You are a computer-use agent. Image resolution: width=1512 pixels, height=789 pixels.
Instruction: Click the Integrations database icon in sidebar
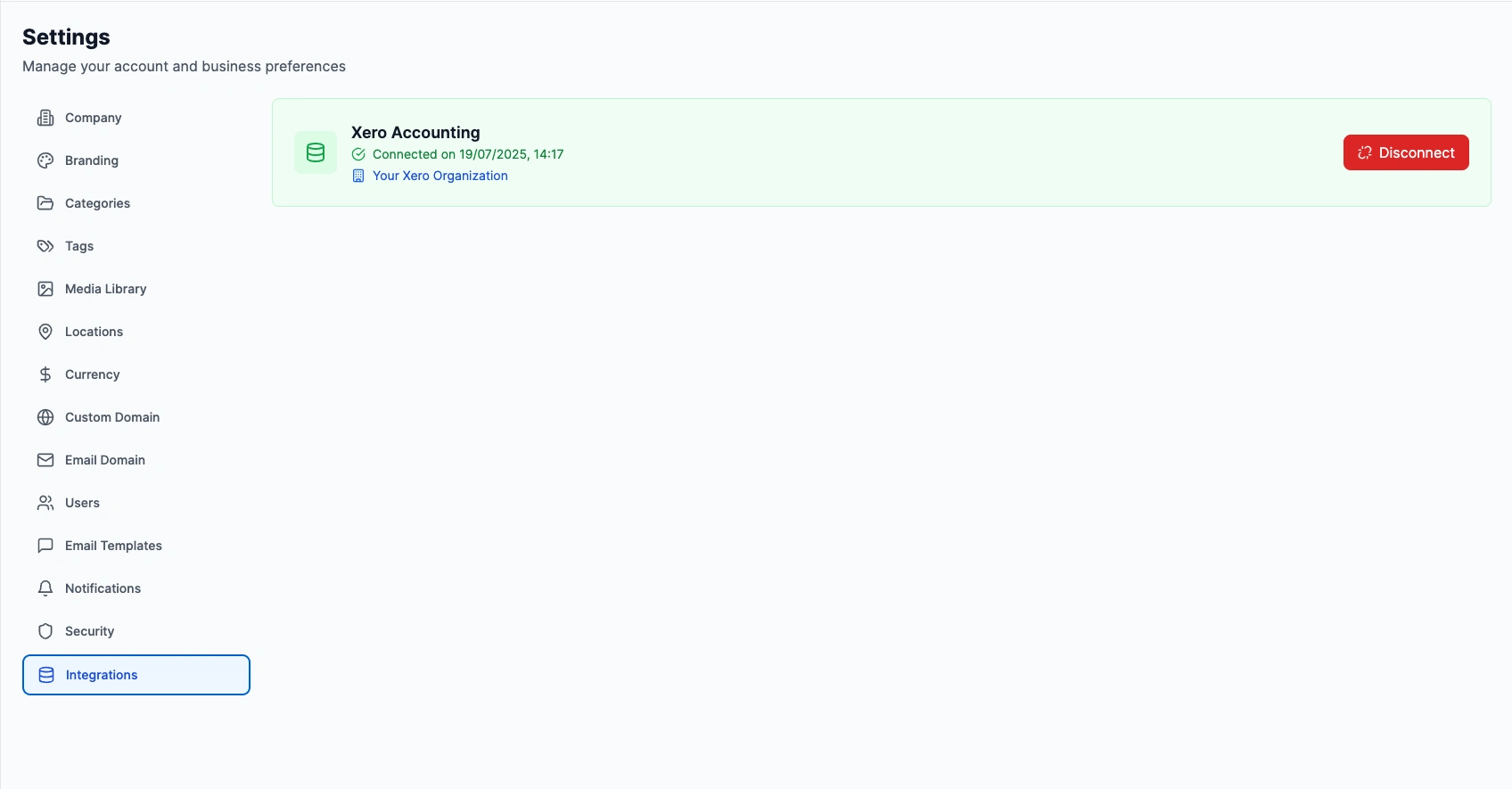click(46, 675)
